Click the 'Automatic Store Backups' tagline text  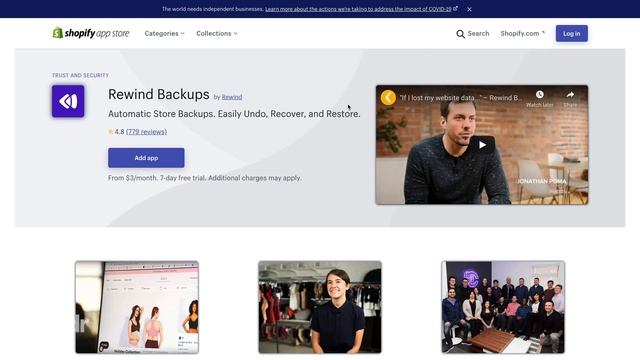click(x=234, y=114)
